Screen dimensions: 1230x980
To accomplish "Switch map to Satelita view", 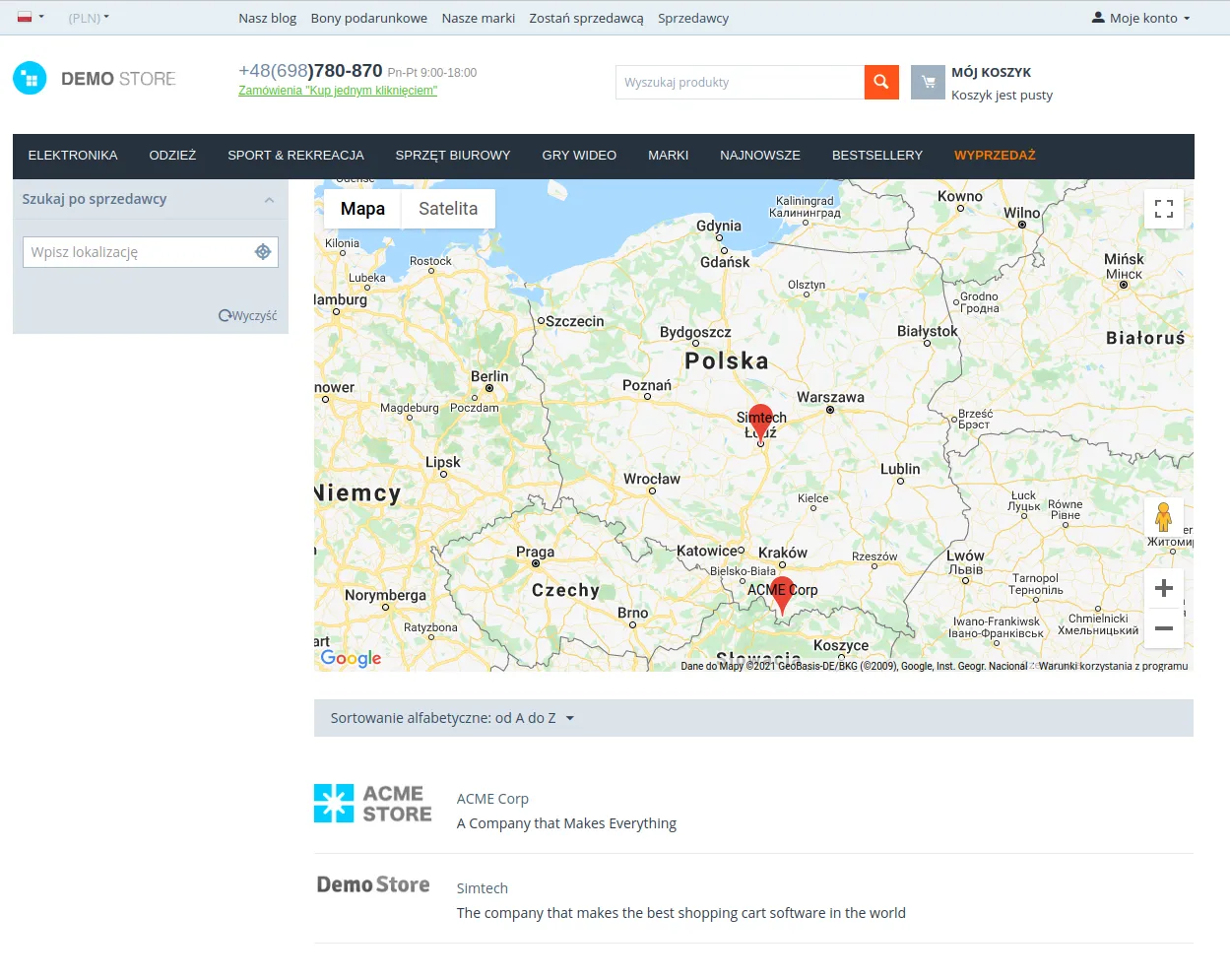I will [448, 209].
